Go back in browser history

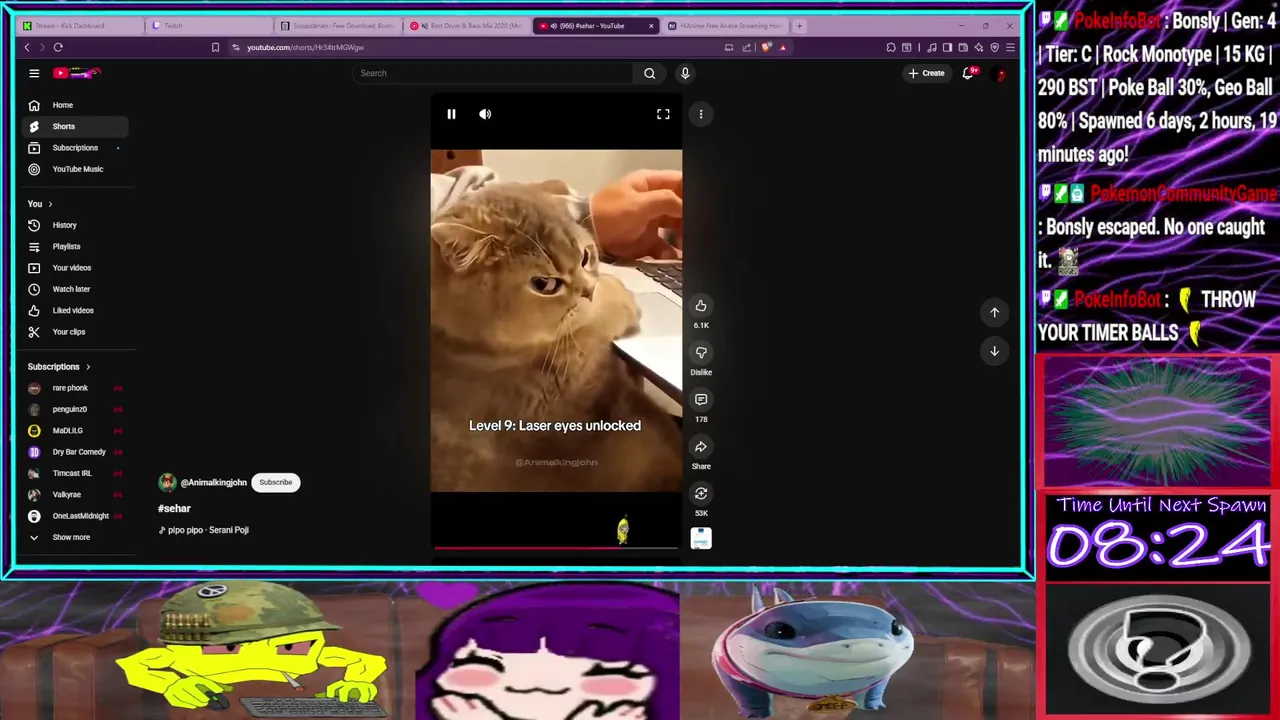coord(27,47)
